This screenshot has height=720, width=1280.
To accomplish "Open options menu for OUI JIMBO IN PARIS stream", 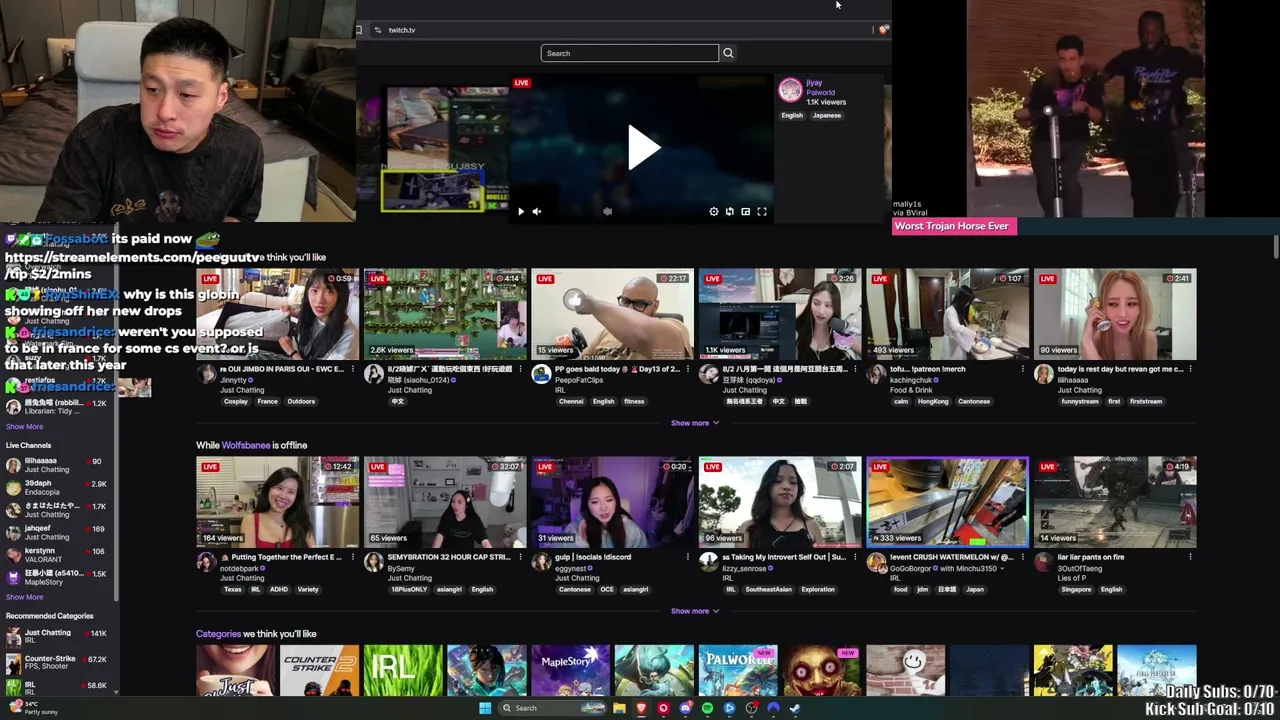I will point(352,369).
